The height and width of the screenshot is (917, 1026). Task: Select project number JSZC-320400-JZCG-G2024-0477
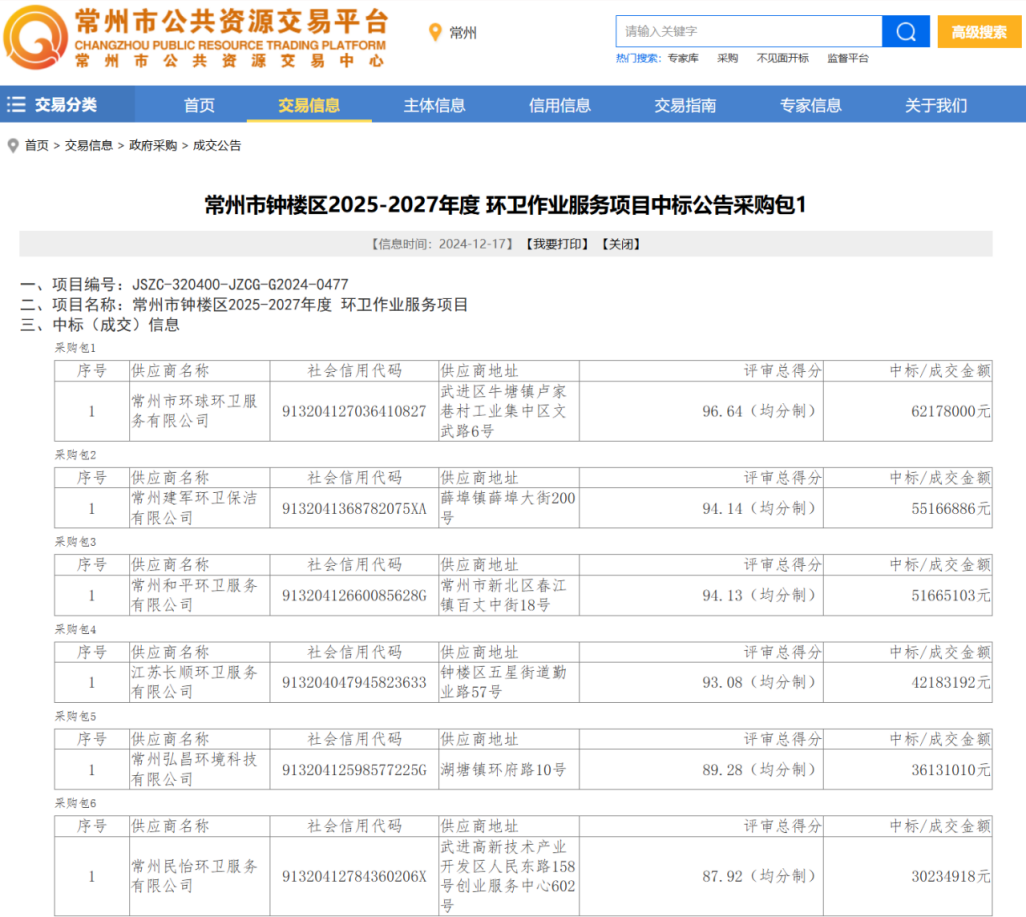(x=240, y=285)
